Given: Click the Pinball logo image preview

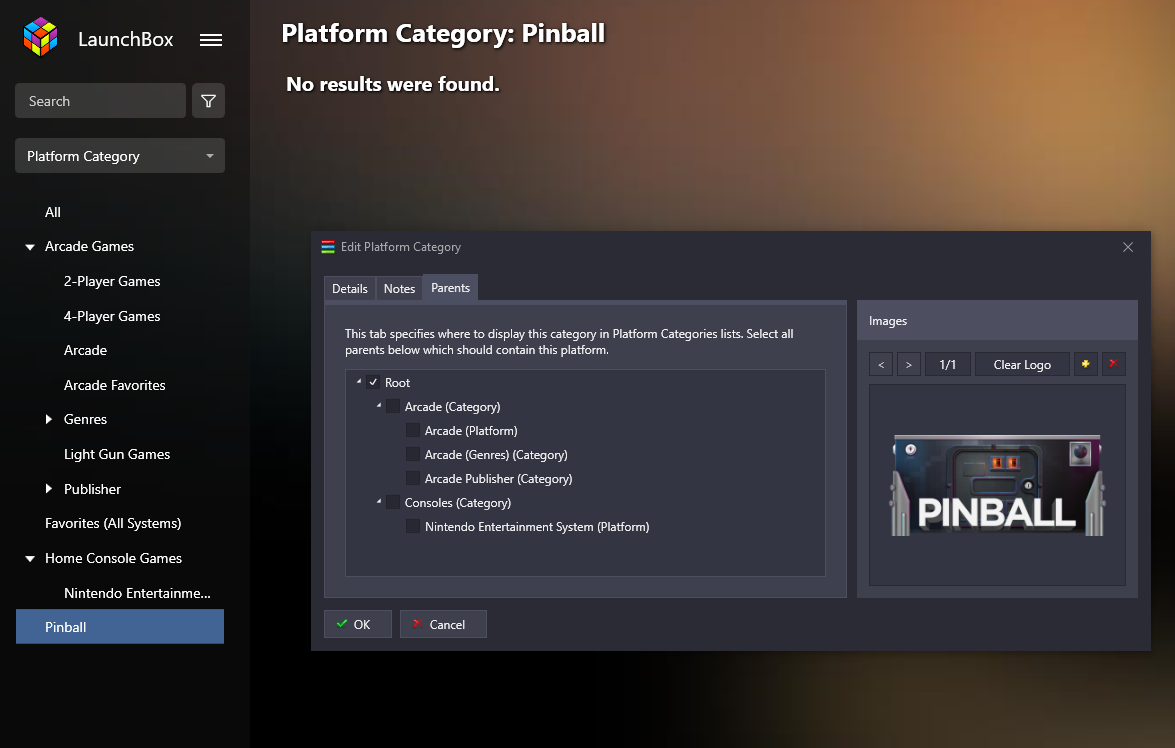Looking at the screenshot, I should pyautogui.click(x=997, y=485).
